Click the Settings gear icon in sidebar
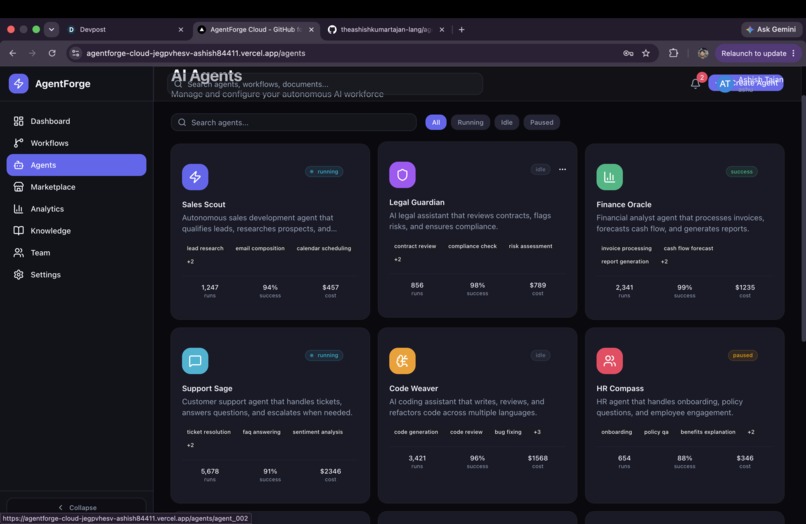 point(19,275)
